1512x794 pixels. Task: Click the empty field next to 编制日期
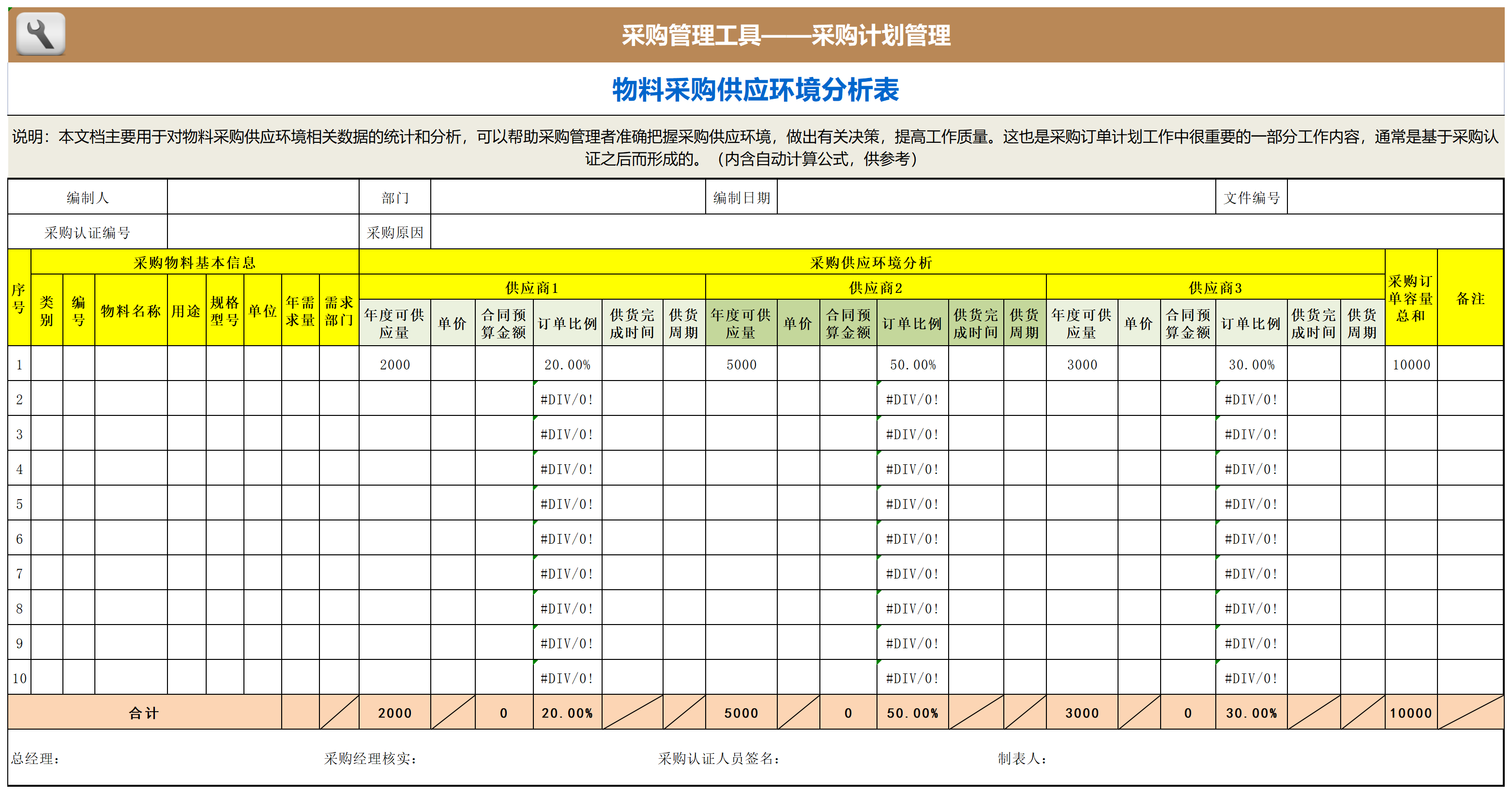pos(996,198)
